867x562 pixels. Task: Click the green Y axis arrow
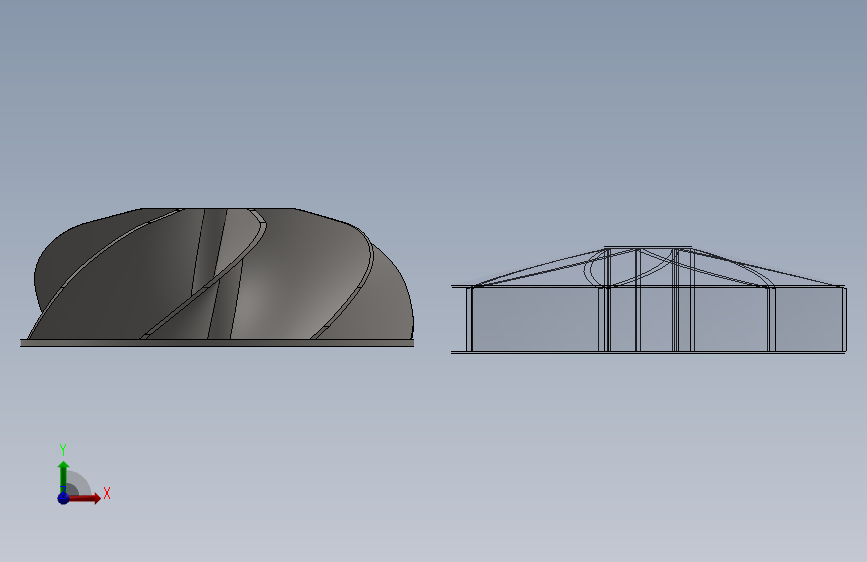coord(63,475)
